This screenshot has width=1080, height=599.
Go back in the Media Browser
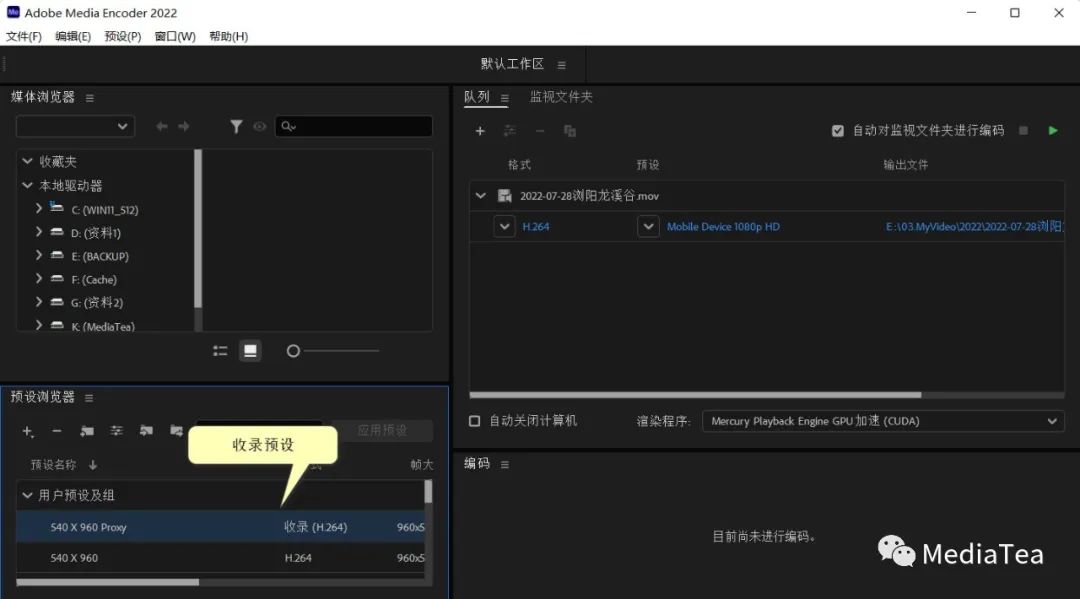[162, 127]
